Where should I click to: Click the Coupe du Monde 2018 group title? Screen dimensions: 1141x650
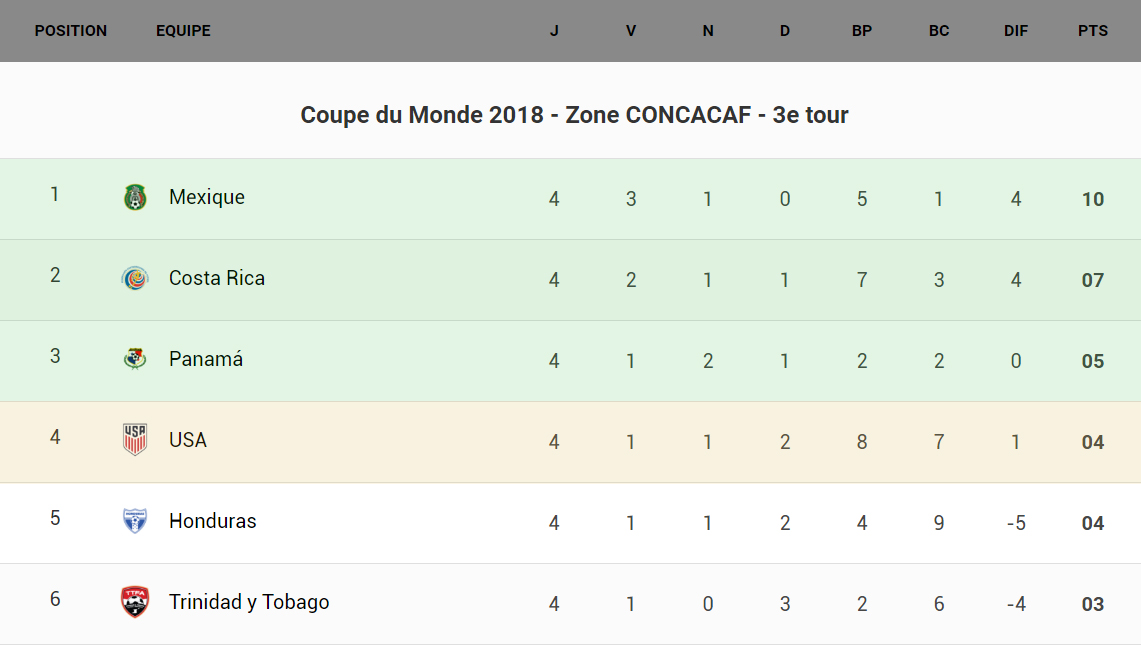(x=574, y=115)
